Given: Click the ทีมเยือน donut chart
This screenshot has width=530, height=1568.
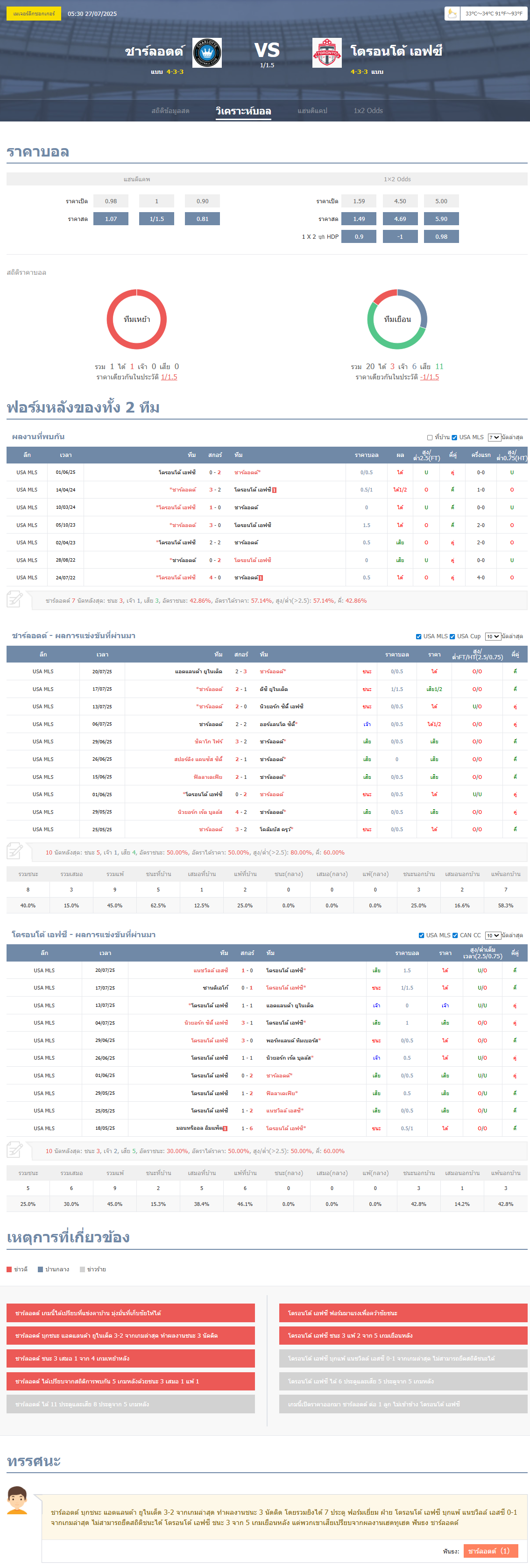Looking at the screenshot, I should pyautogui.click(x=397, y=320).
